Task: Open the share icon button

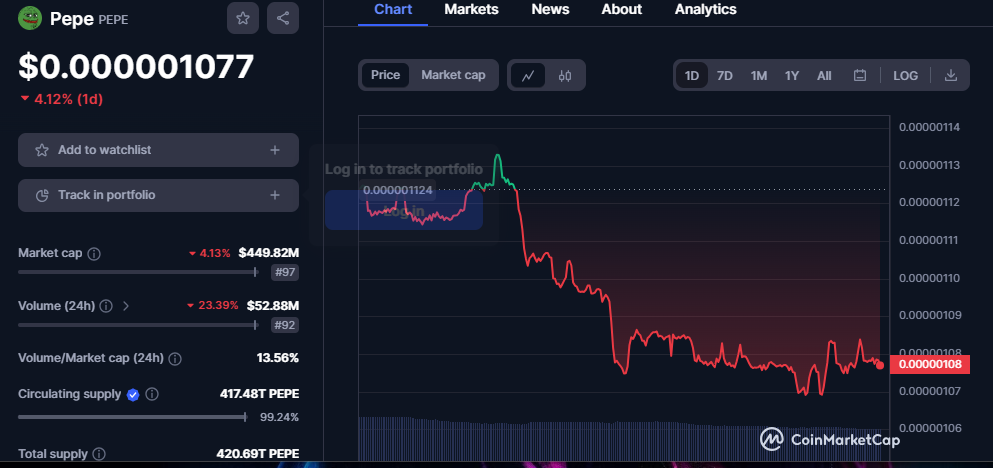Action: click(283, 18)
